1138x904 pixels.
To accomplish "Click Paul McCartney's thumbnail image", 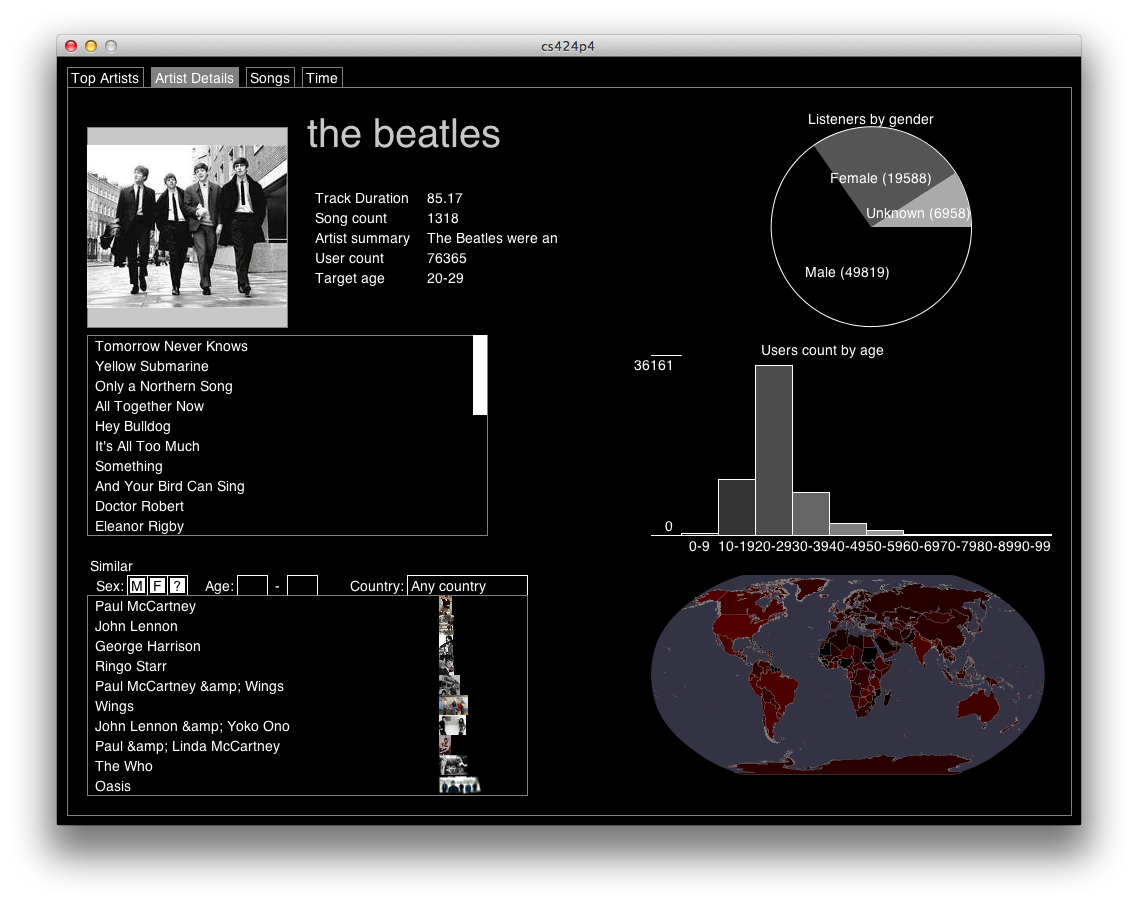I will point(446,606).
